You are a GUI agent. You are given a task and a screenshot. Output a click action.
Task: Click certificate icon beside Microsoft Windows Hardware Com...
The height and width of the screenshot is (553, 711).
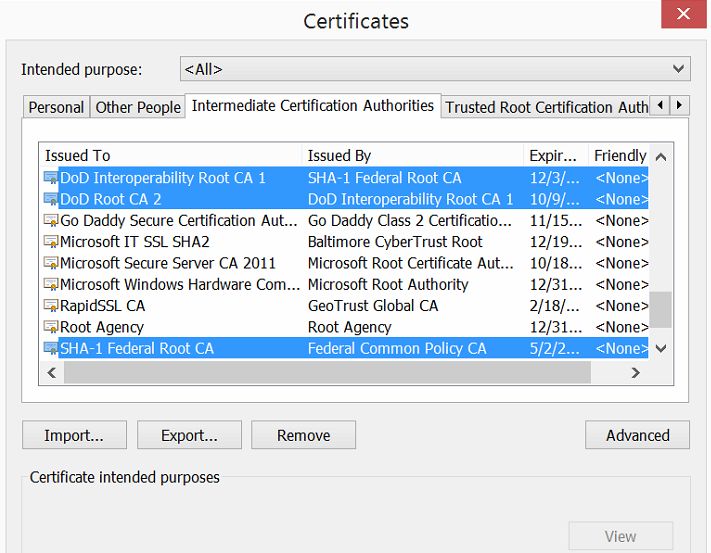click(51, 284)
